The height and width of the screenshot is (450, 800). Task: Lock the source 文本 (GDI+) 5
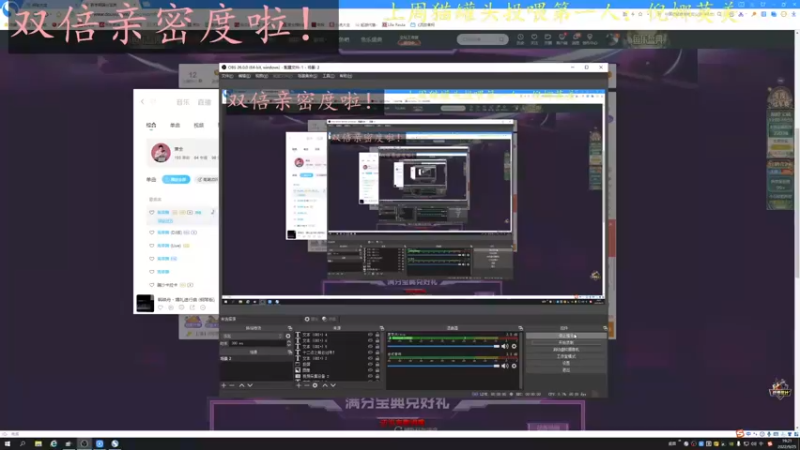coord(378,347)
